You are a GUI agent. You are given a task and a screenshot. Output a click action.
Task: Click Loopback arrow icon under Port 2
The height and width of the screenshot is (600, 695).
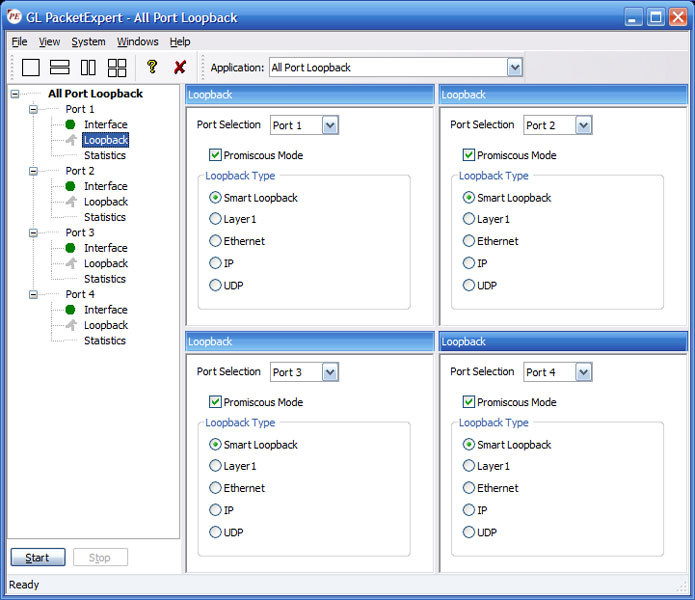(x=71, y=202)
